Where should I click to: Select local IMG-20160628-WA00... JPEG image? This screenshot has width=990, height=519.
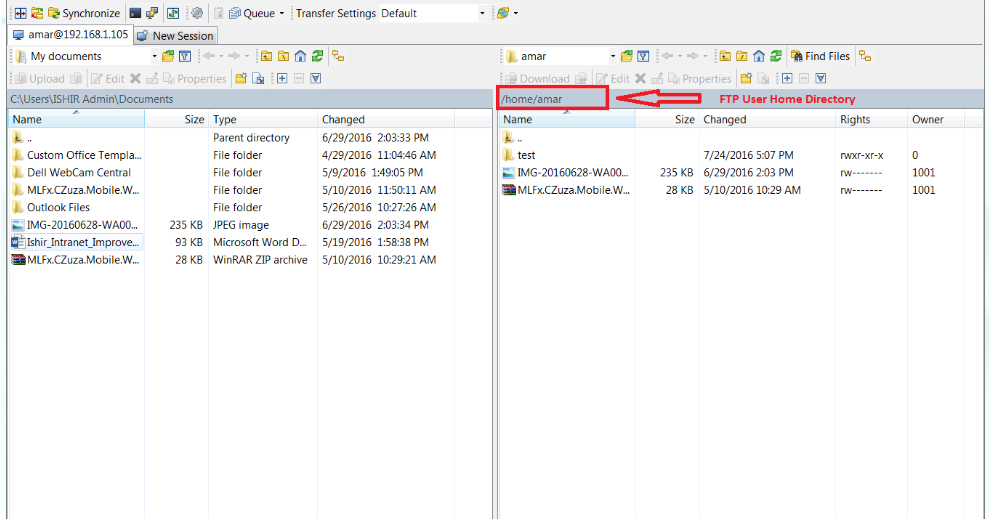point(75,225)
